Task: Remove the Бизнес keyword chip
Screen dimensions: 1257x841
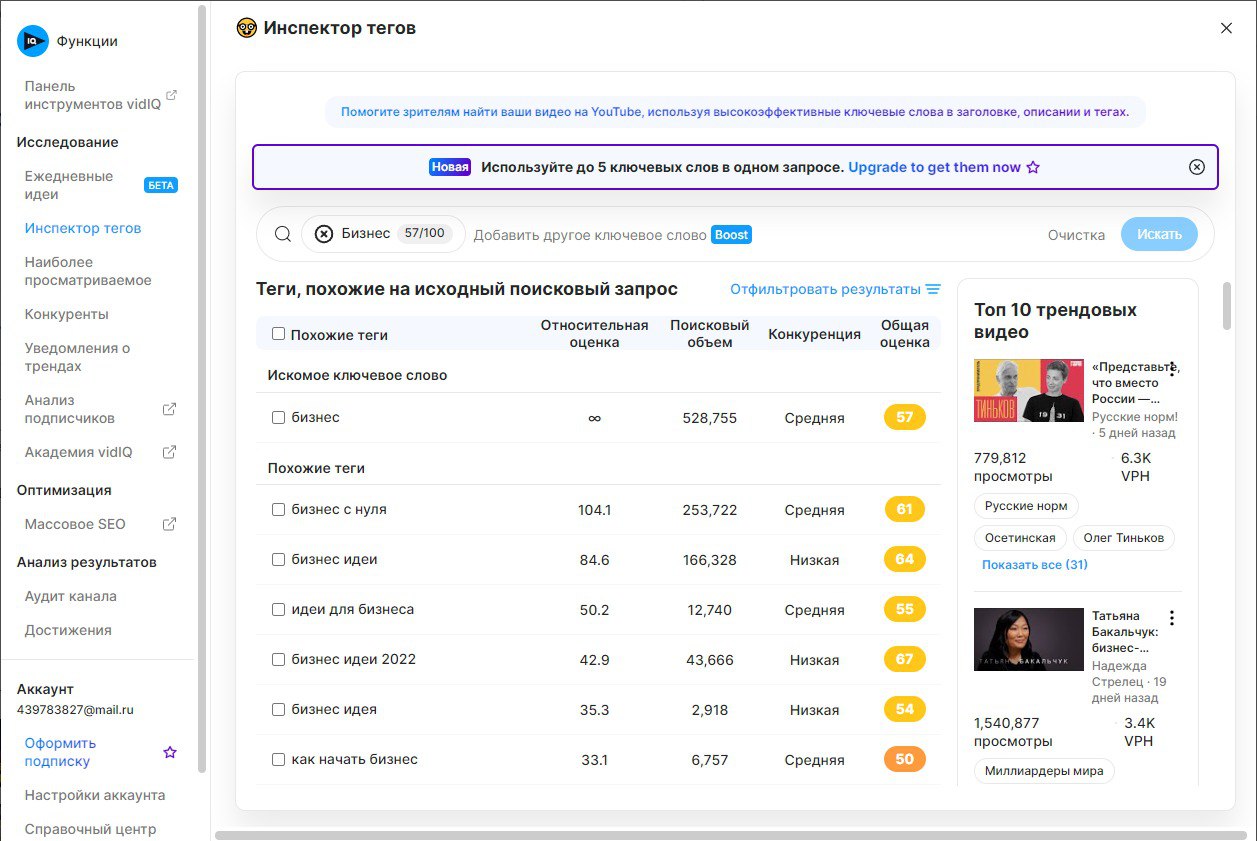Action: point(324,234)
